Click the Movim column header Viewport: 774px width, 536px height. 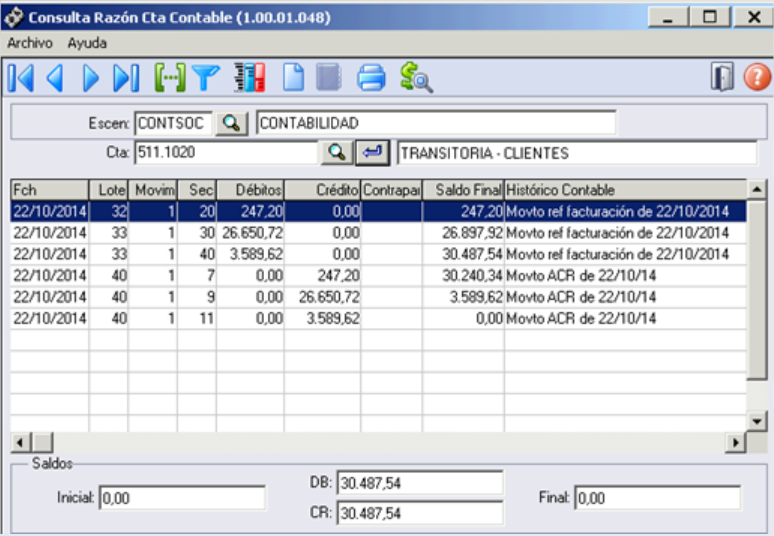[153, 190]
